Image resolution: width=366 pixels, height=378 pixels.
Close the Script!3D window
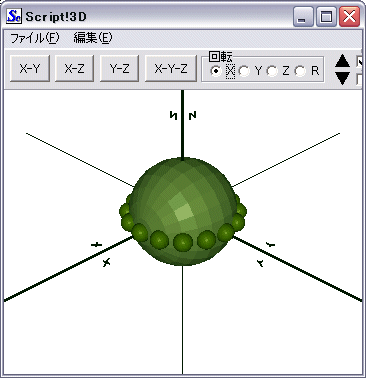(349, 17)
